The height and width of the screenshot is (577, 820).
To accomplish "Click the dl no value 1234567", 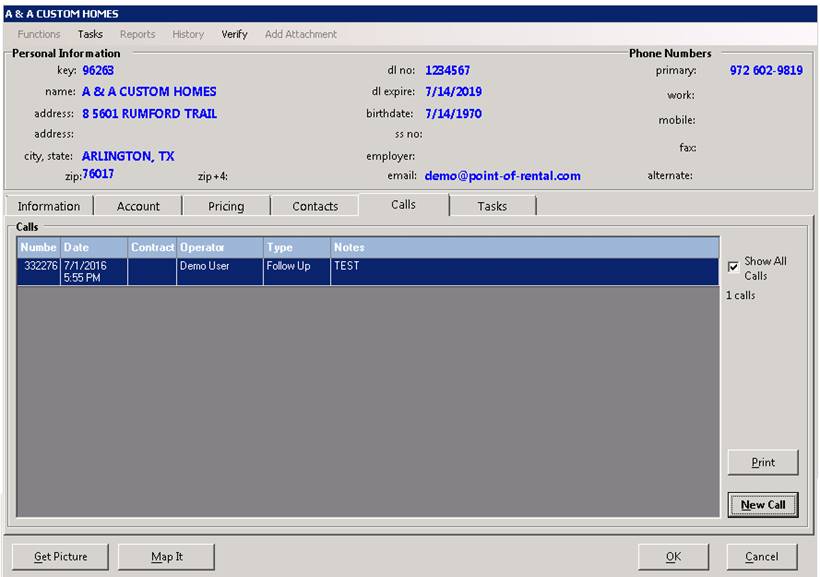I will (448, 71).
